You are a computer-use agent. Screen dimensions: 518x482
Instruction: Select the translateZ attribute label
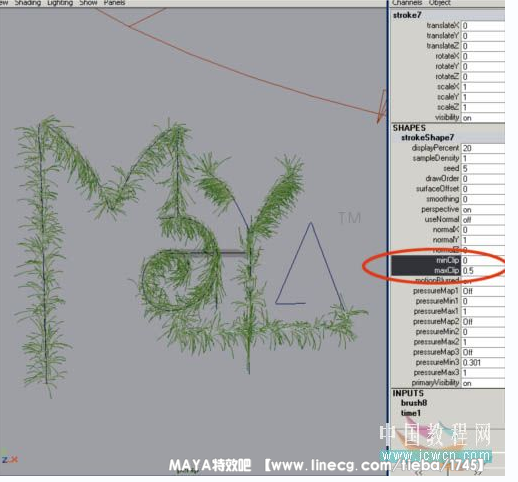[443, 46]
